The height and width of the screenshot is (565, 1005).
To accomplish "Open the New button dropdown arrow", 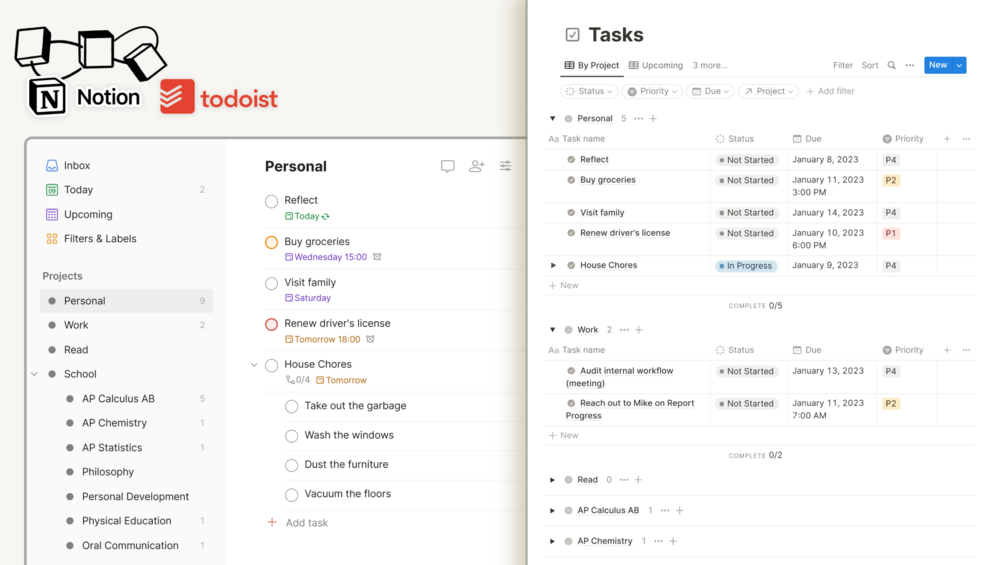I will (x=959, y=65).
